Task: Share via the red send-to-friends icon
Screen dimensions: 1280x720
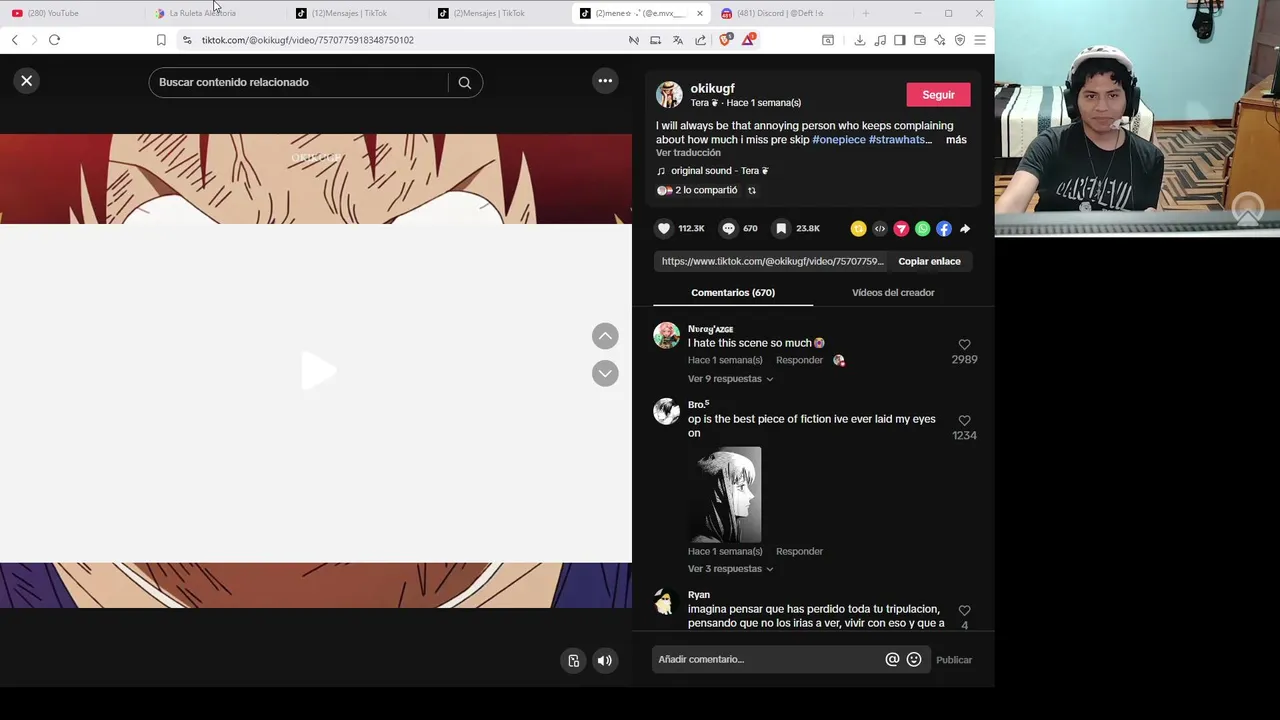Action: tap(901, 229)
